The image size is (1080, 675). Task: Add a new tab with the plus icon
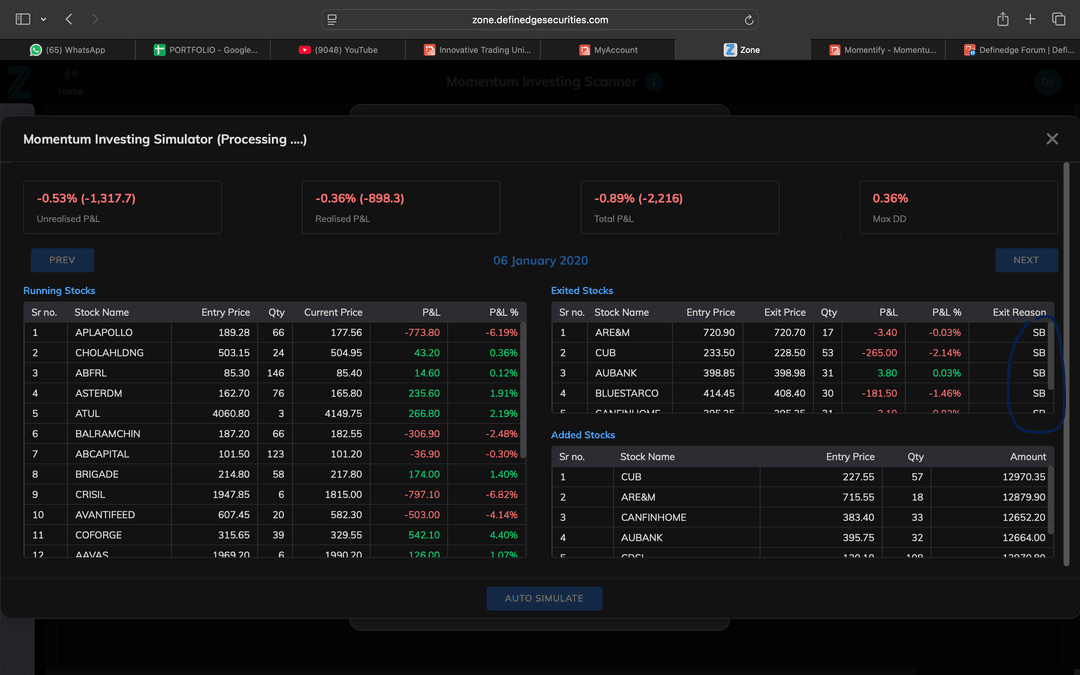point(1030,19)
